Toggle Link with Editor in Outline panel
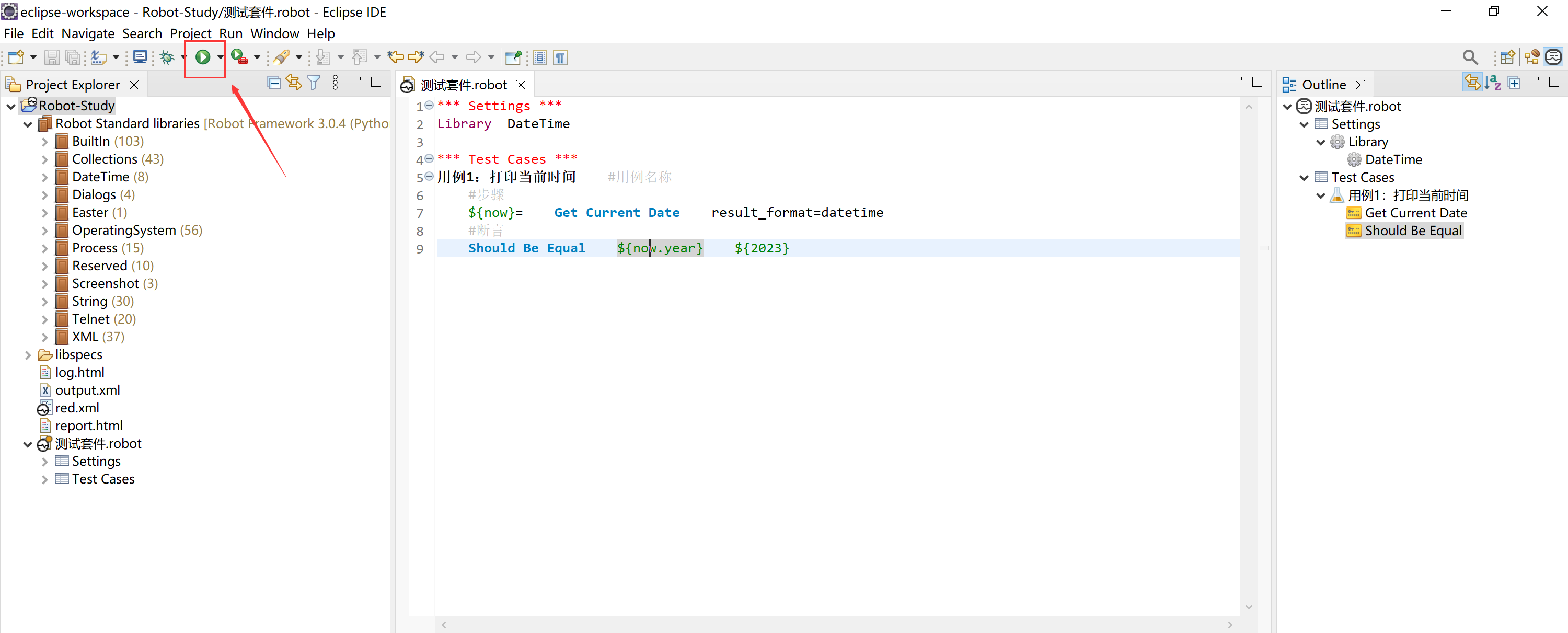The image size is (1568, 633). [1472, 83]
